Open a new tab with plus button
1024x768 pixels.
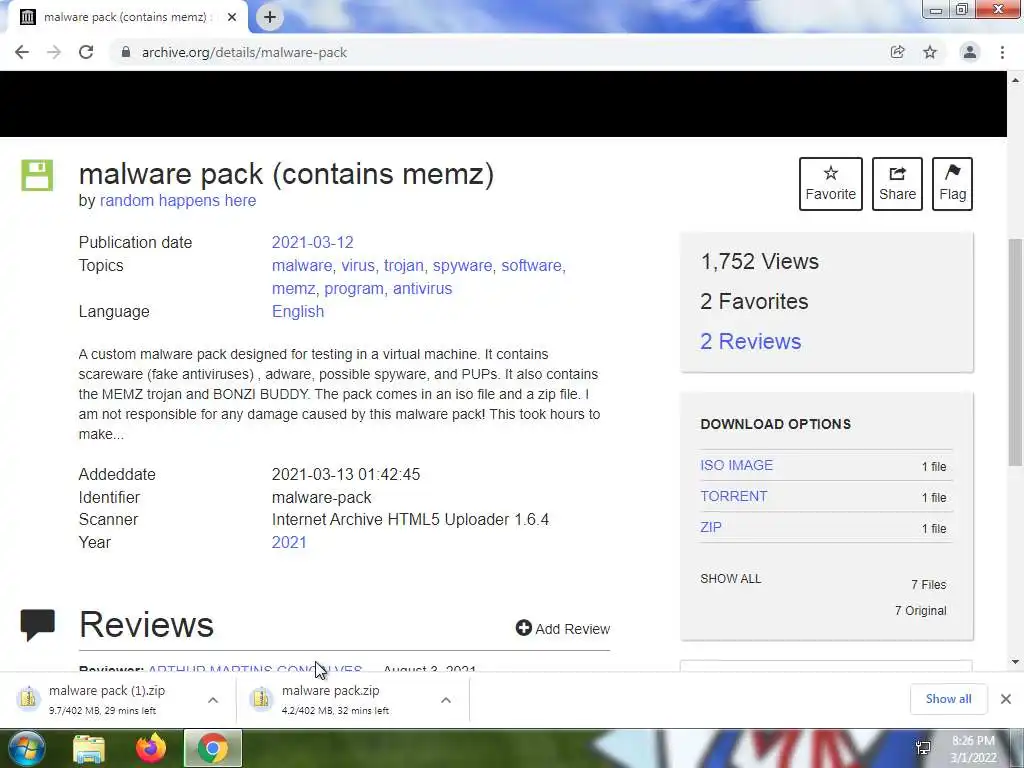(270, 17)
